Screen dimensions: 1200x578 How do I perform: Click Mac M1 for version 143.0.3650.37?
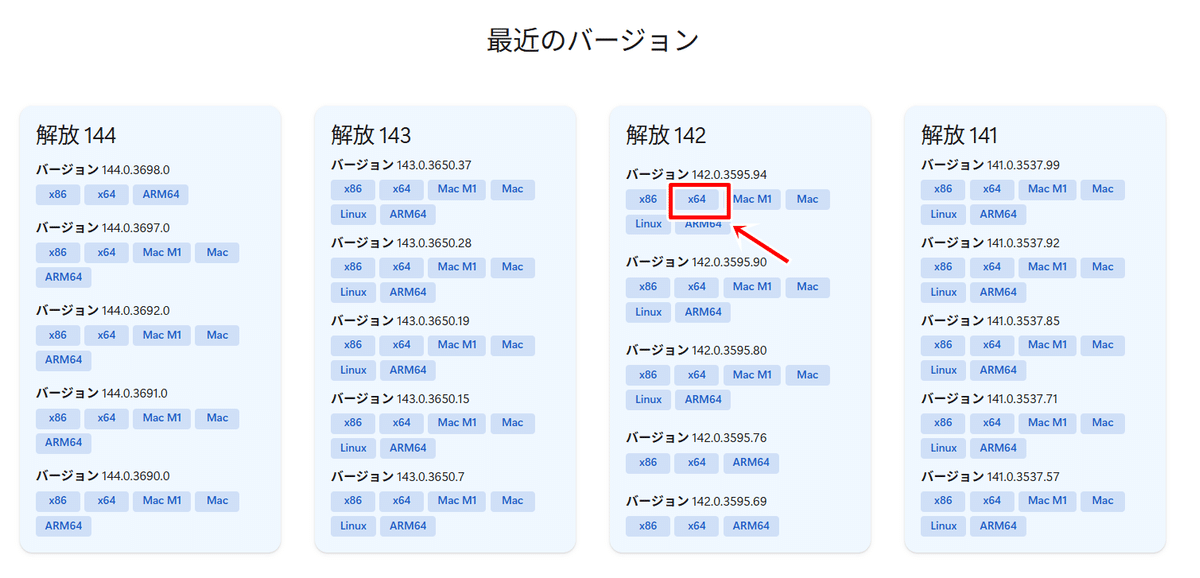tap(456, 189)
